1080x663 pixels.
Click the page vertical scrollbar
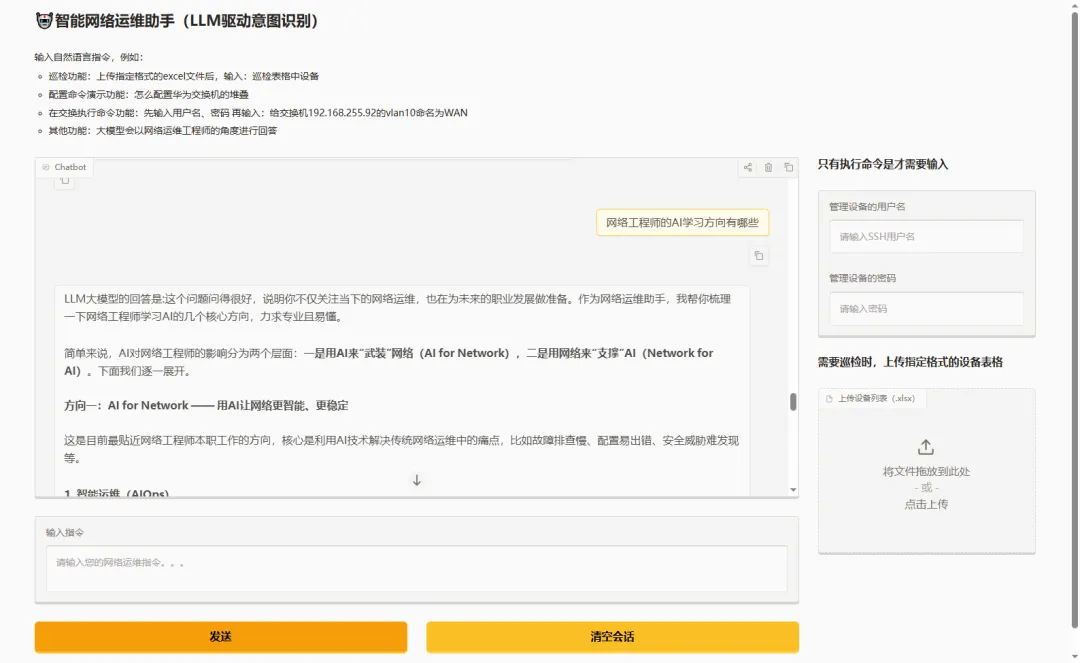[1074, 320]
